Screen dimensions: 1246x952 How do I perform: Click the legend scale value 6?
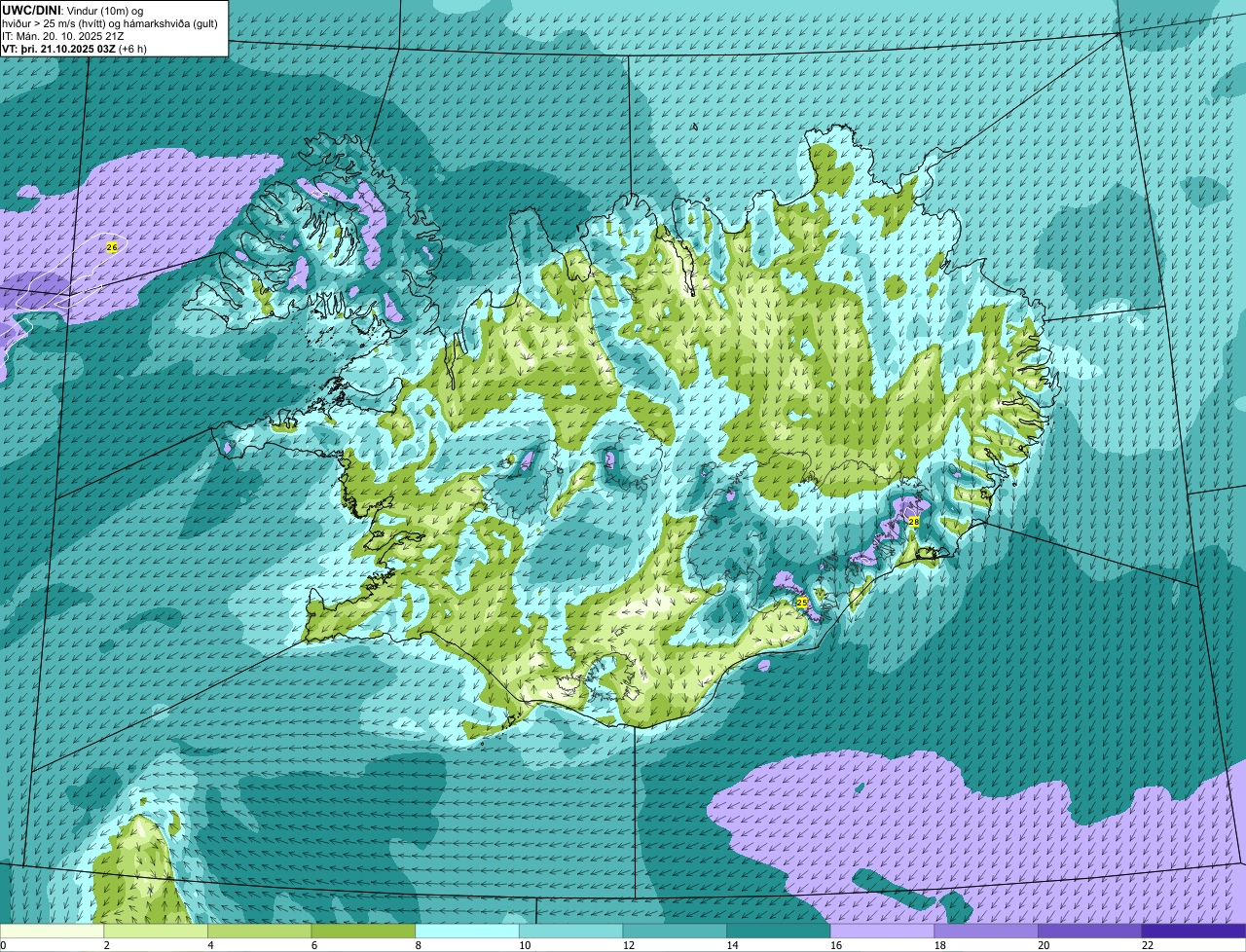(312, 945)
